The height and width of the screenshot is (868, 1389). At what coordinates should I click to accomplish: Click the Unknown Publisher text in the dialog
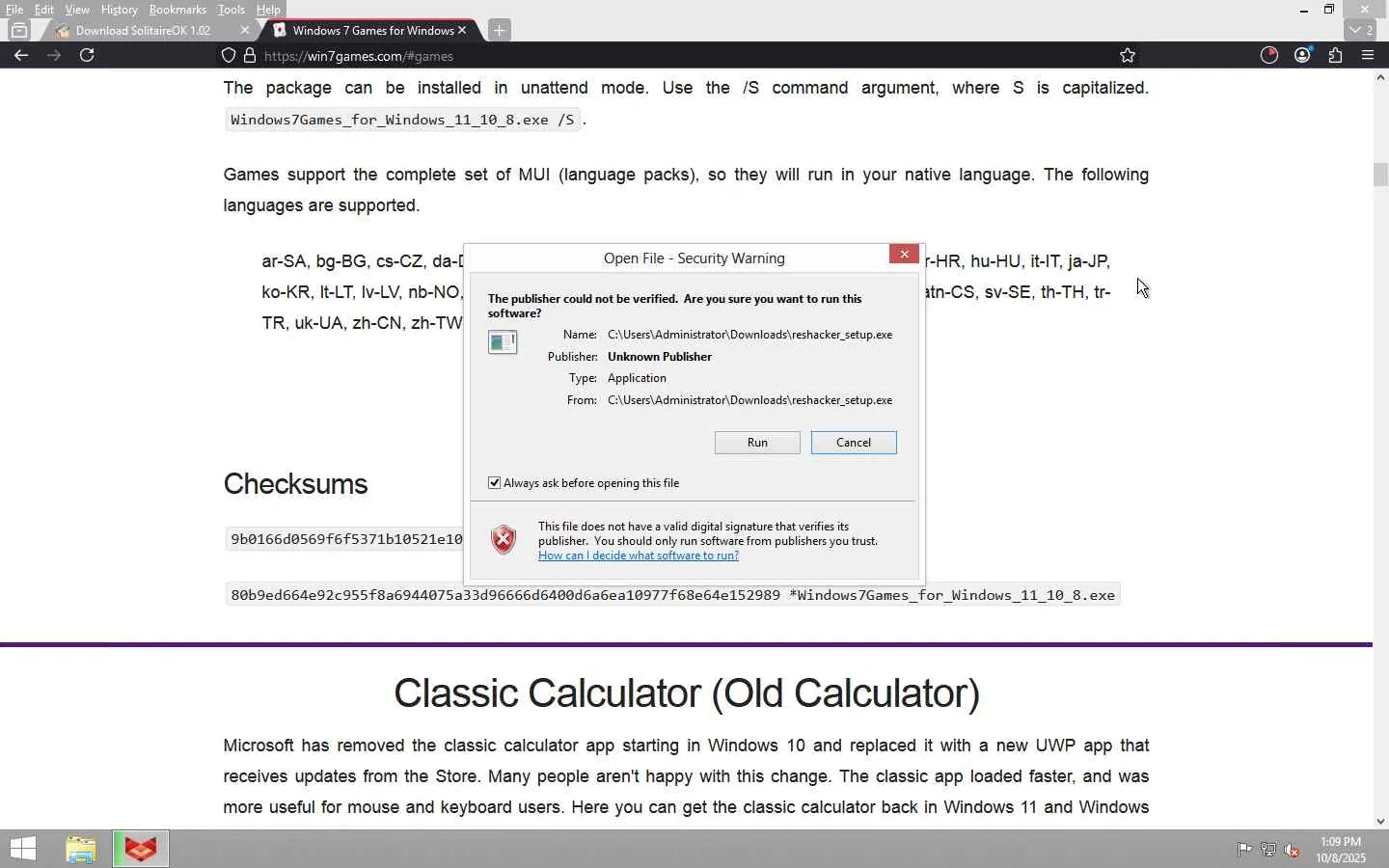pos(660,357)
